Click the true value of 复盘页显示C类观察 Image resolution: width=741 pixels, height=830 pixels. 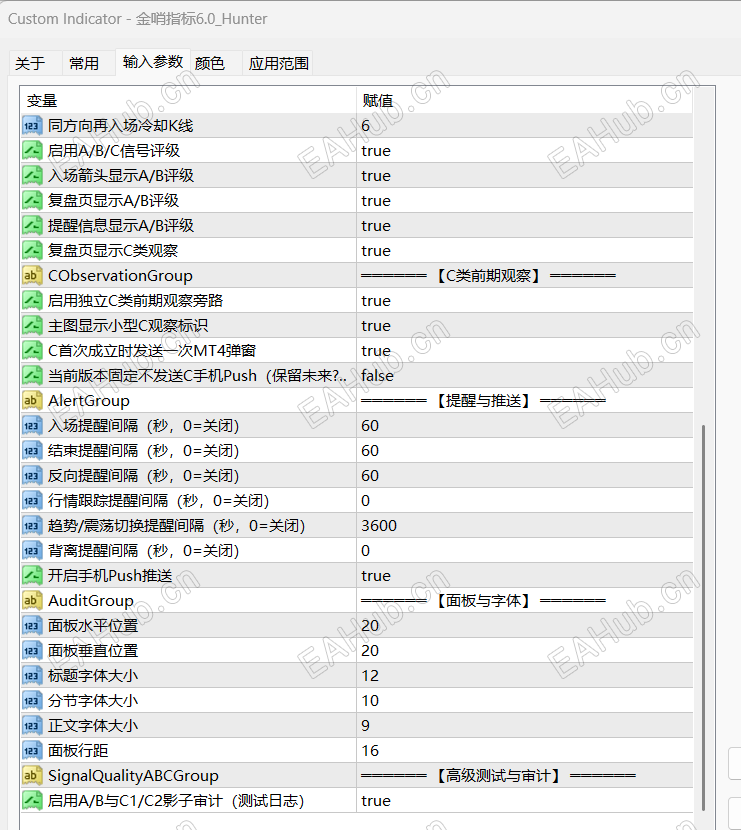click(x=376, y=251)
